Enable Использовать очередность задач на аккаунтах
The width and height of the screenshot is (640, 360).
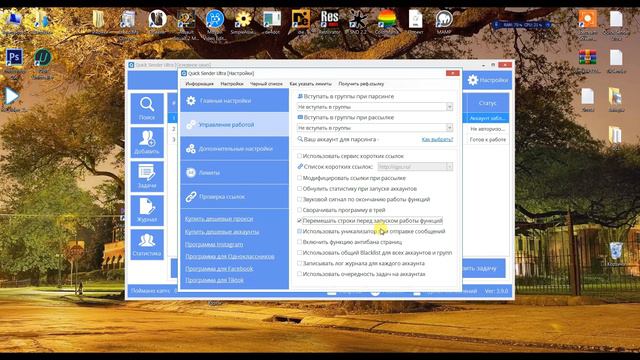(x=300, y=274)
